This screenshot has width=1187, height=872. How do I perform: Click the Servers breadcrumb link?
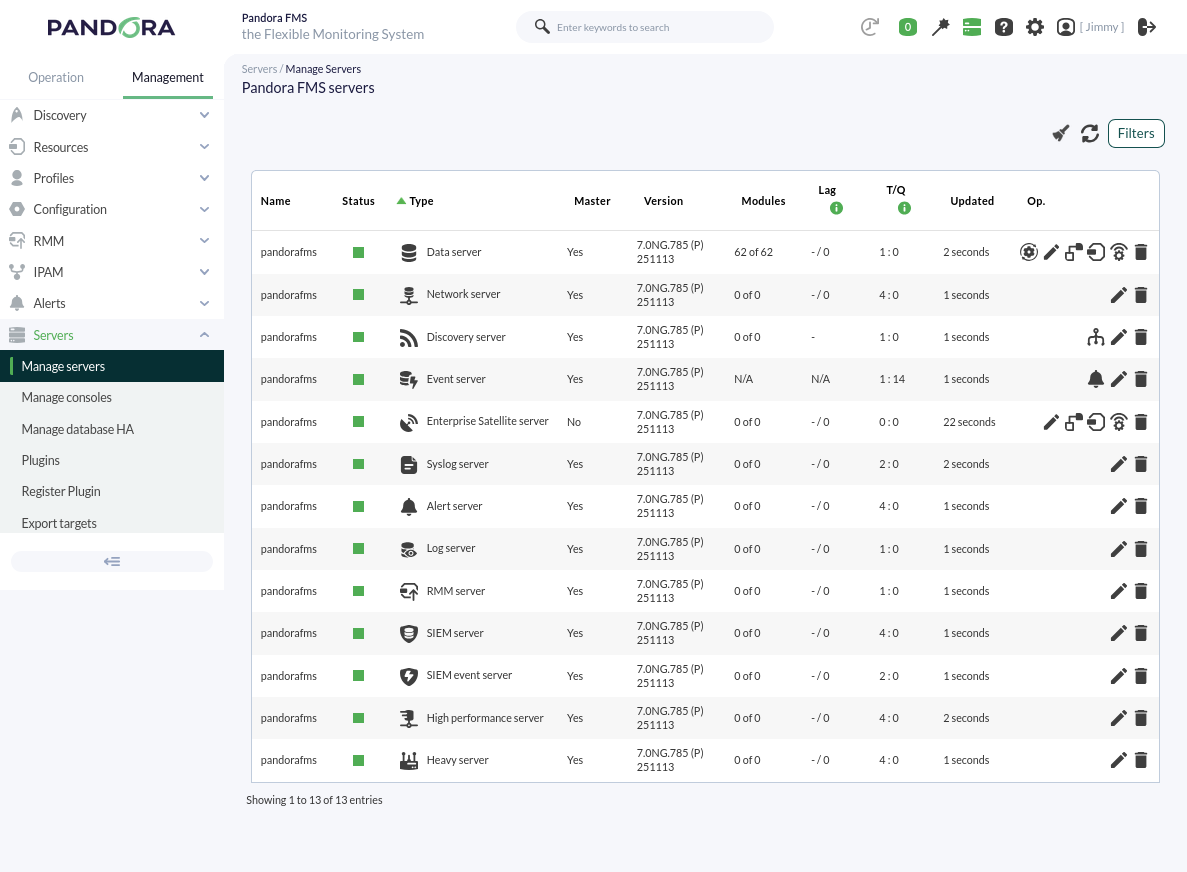(x=259, y=69)
